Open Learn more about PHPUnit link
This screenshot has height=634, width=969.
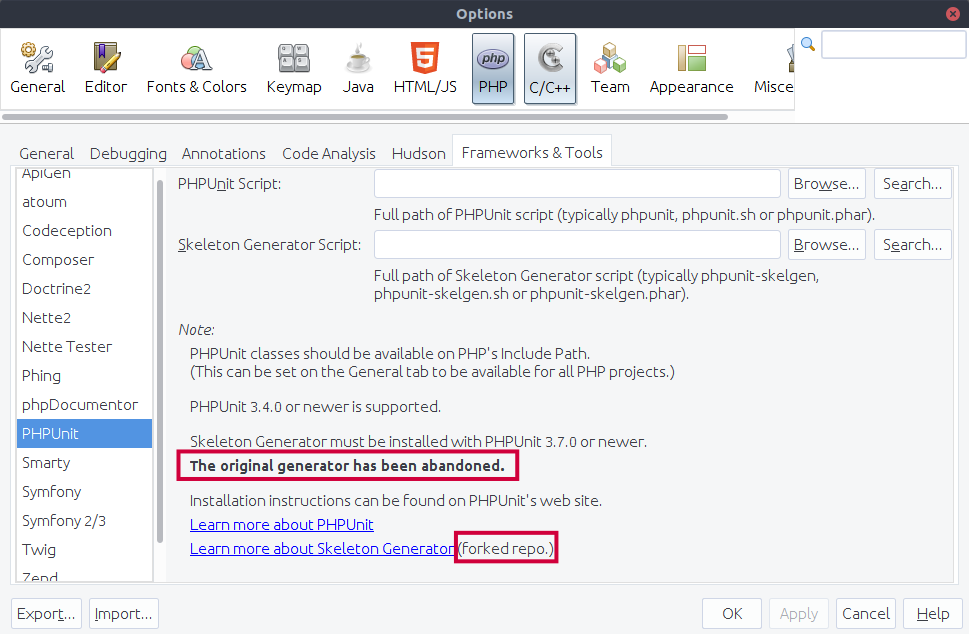282,525
